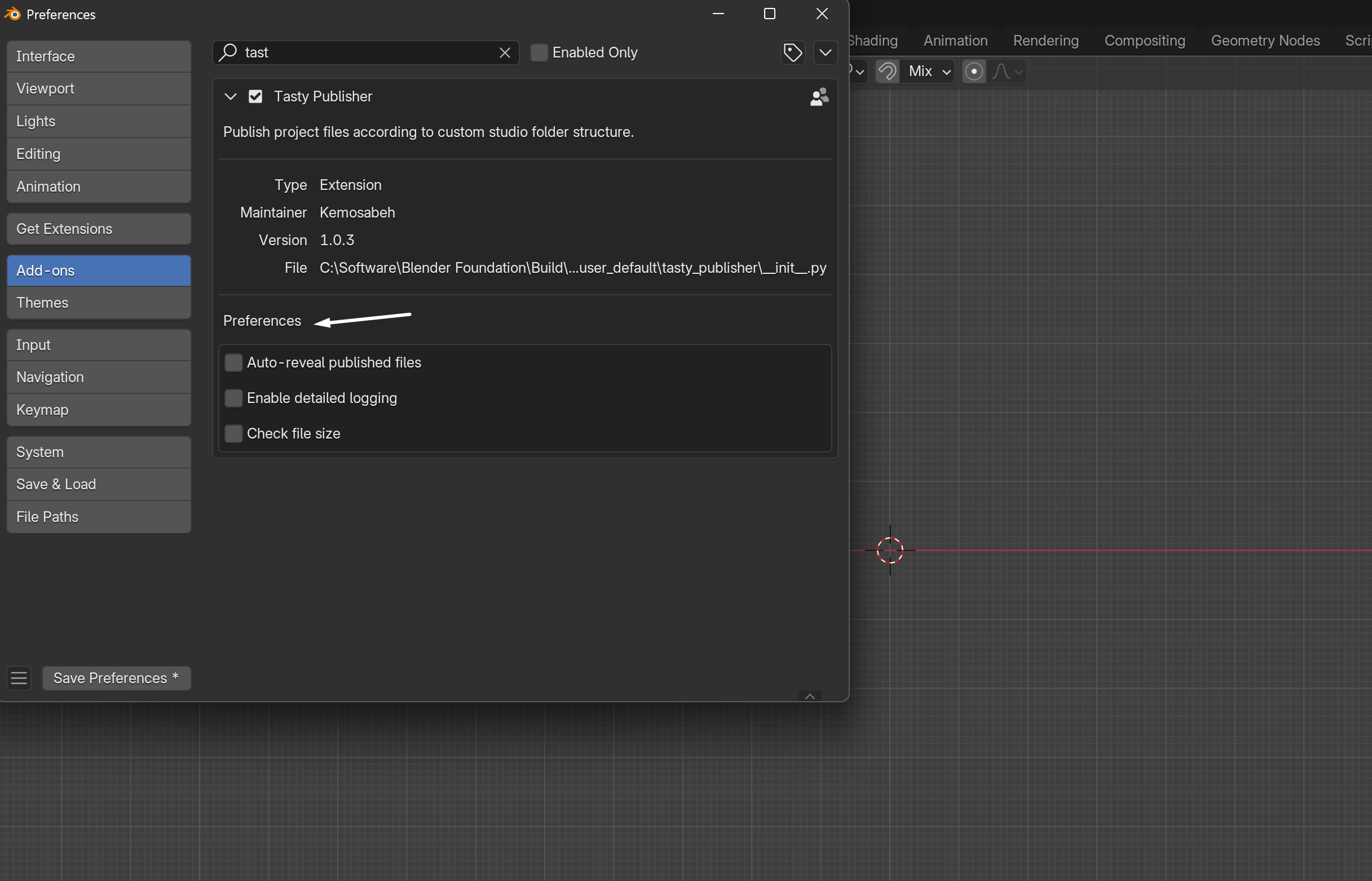Click the community users icon on Tasty Publisher

[819, 97]
